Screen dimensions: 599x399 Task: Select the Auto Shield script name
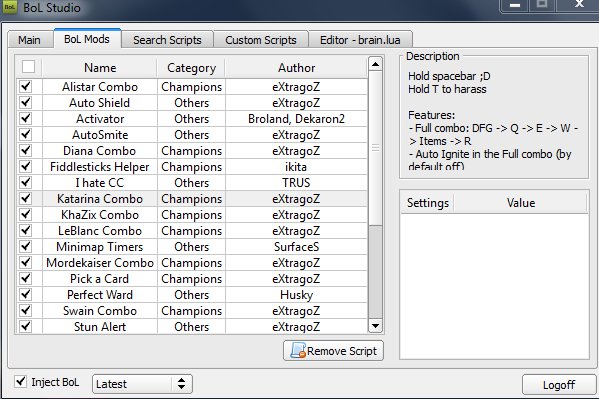point(99,103)
